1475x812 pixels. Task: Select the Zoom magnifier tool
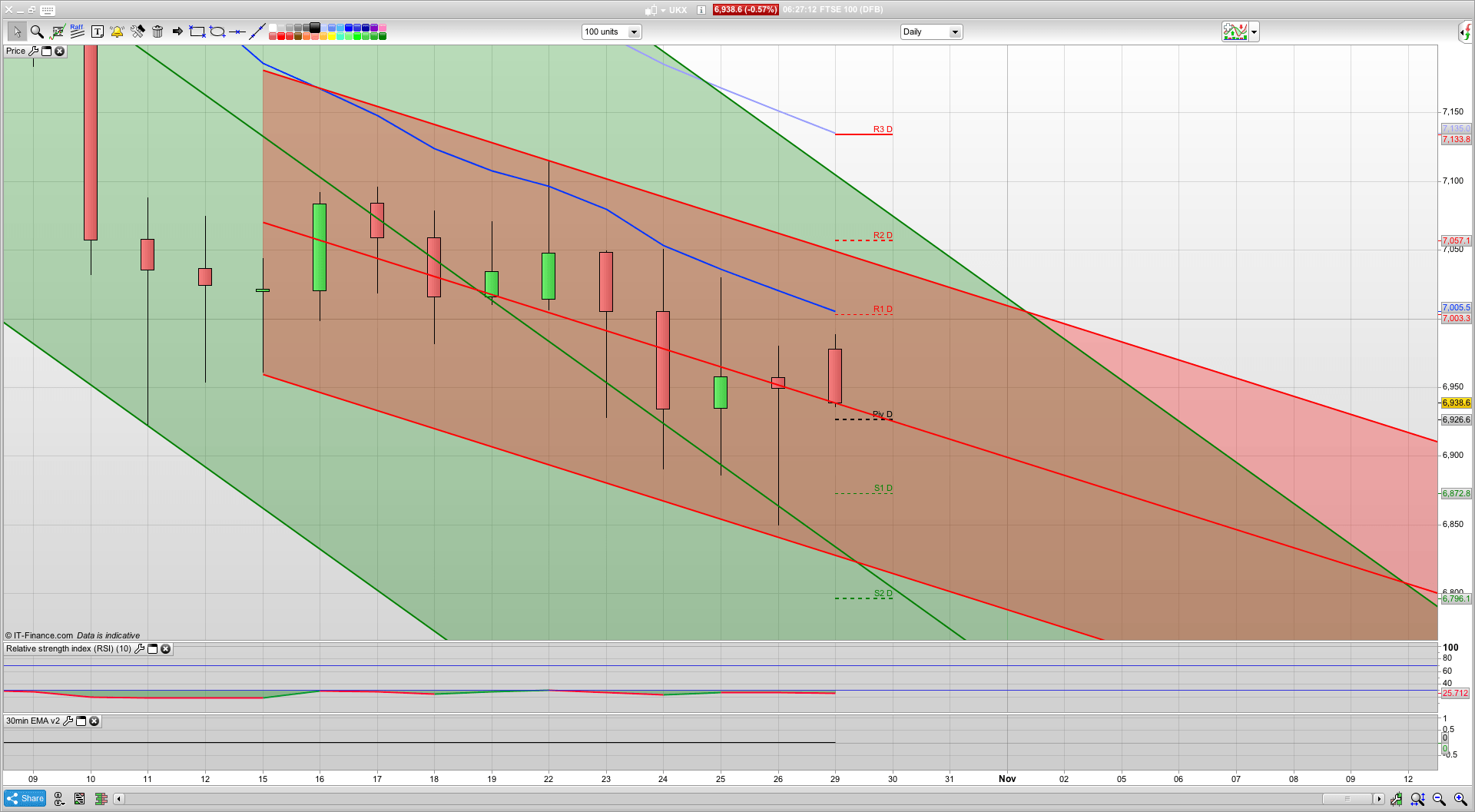click(x=36, y=31)
